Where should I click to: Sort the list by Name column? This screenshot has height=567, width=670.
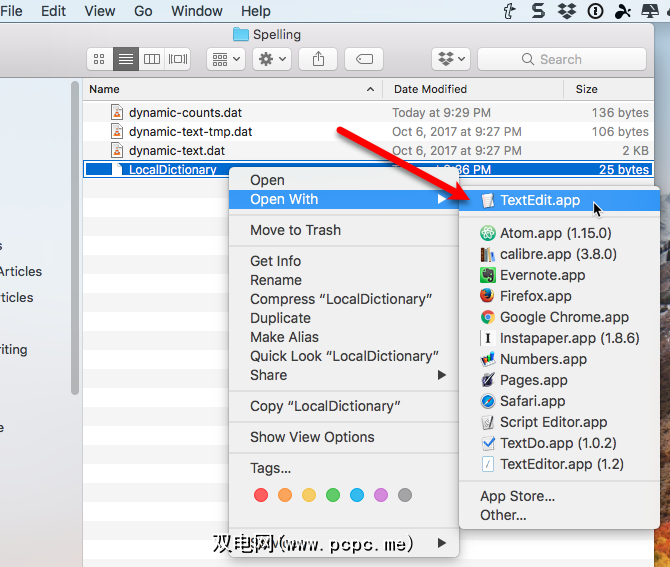pos(232,89)
